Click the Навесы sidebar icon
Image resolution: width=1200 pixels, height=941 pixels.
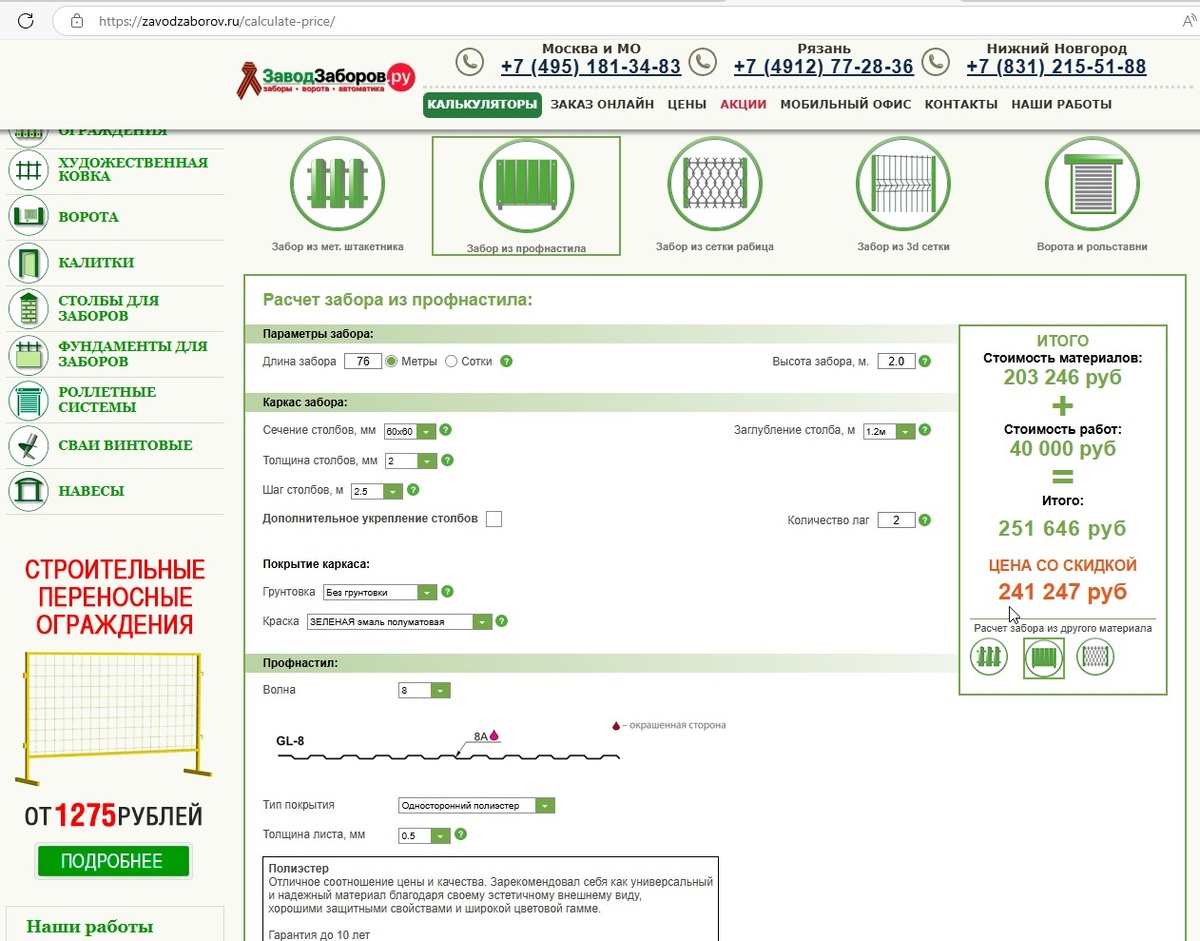coord(29,491)
